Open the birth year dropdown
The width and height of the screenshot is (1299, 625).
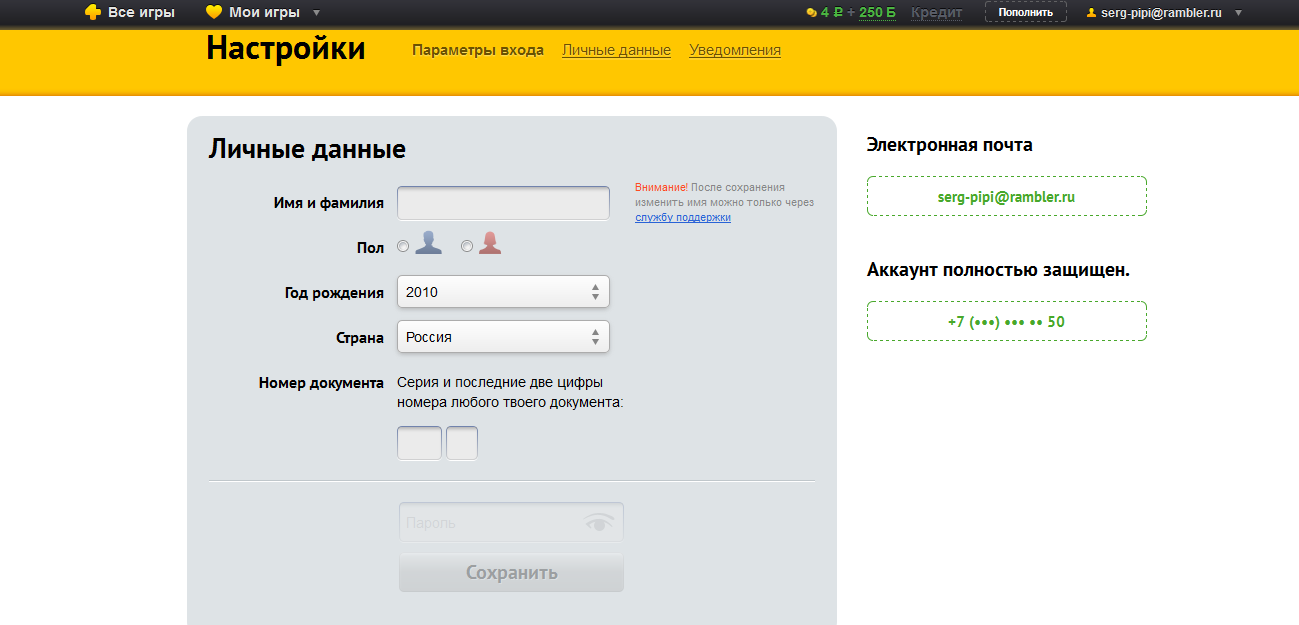point(503,292)
